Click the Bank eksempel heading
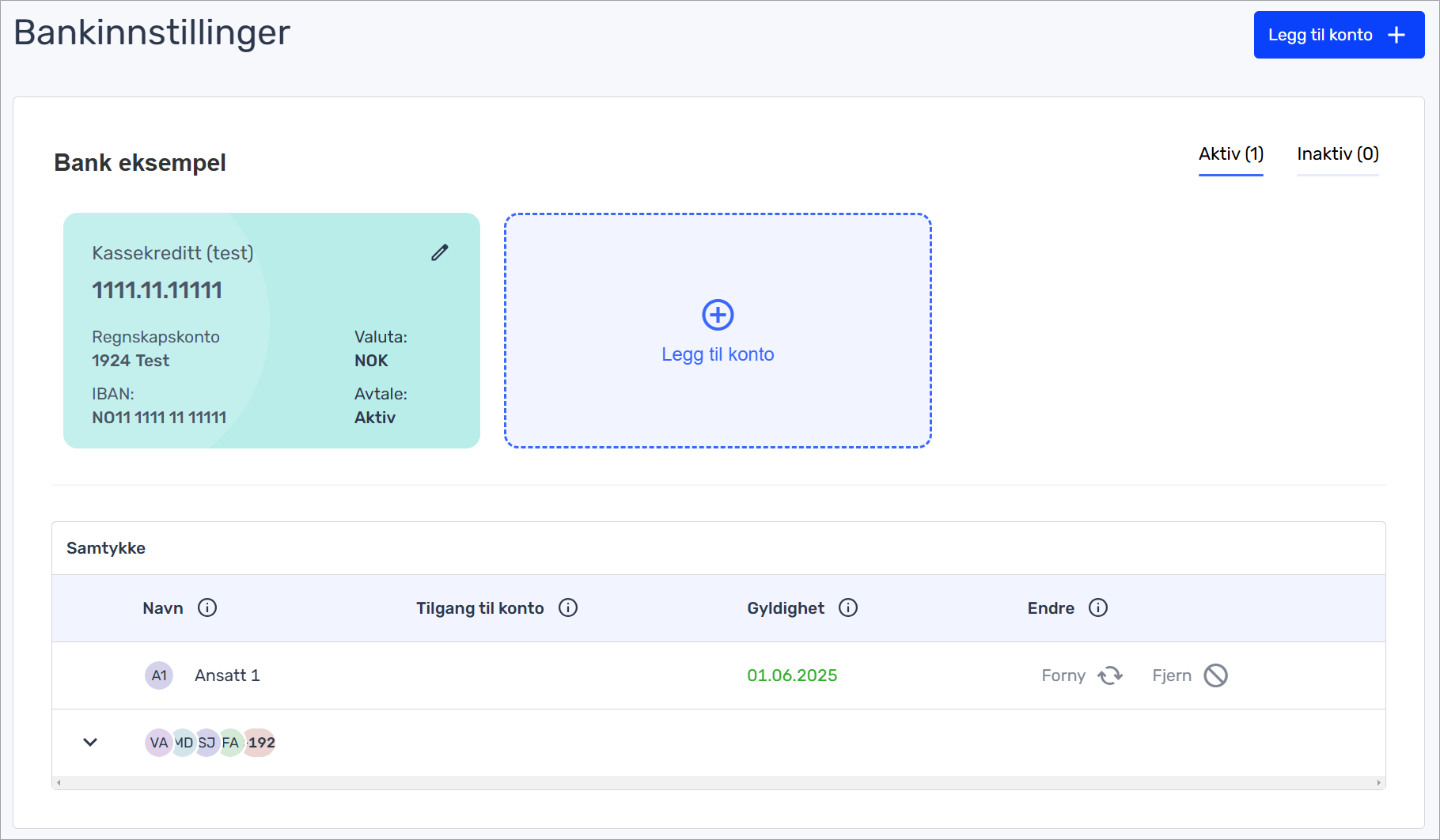 pos(140,162)
